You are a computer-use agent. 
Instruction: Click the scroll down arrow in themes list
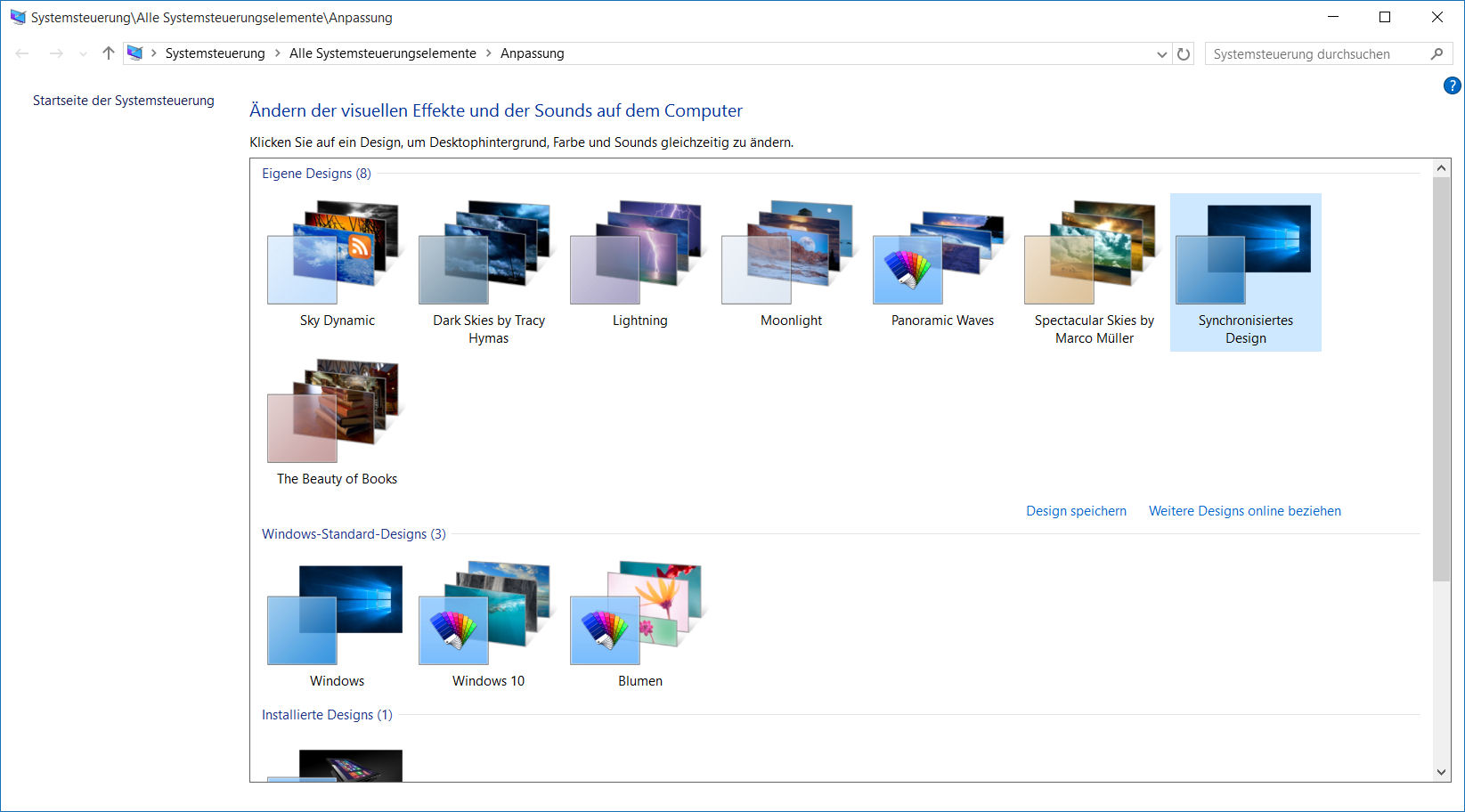pyautogui.click(x=1441, y=772)
